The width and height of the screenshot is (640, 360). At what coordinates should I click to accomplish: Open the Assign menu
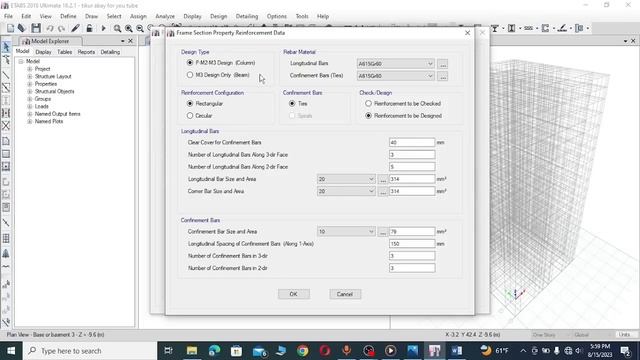(x=138, y=16)
